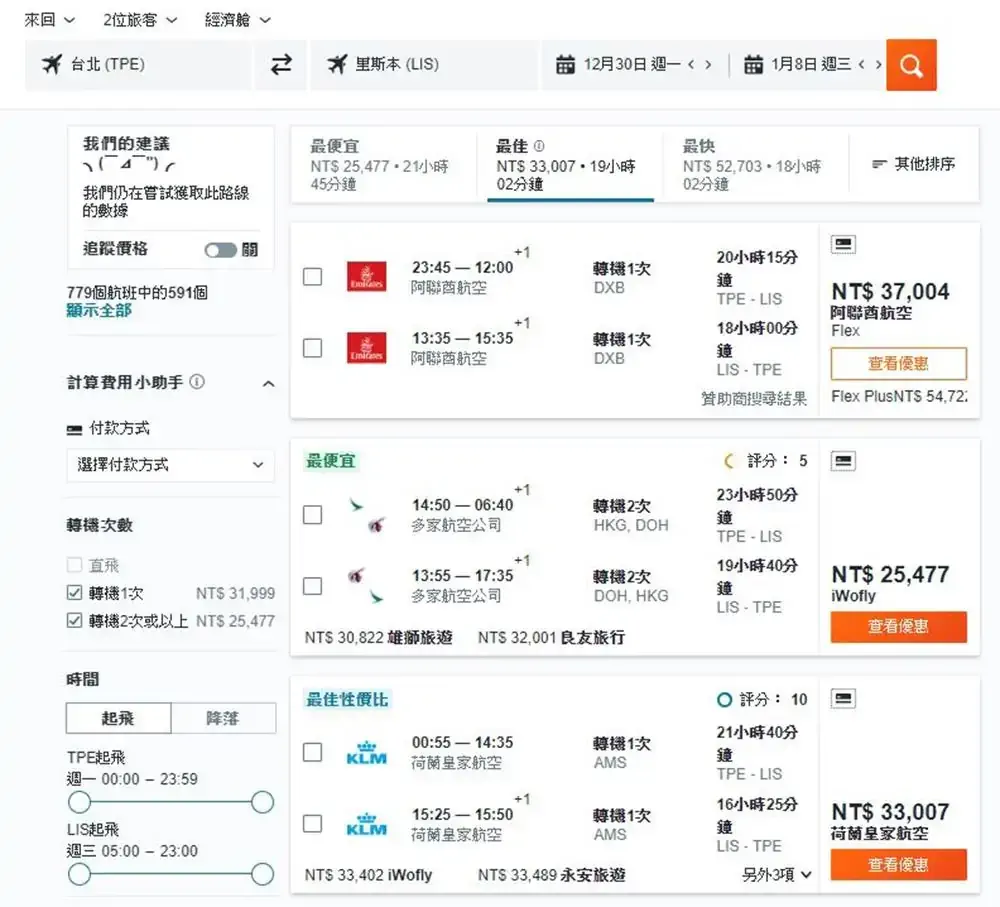Click airline logos on 13:55 flight
The width and height of the screenshot is (1000, 907).
pyautogui.click(x=367, y=586)
